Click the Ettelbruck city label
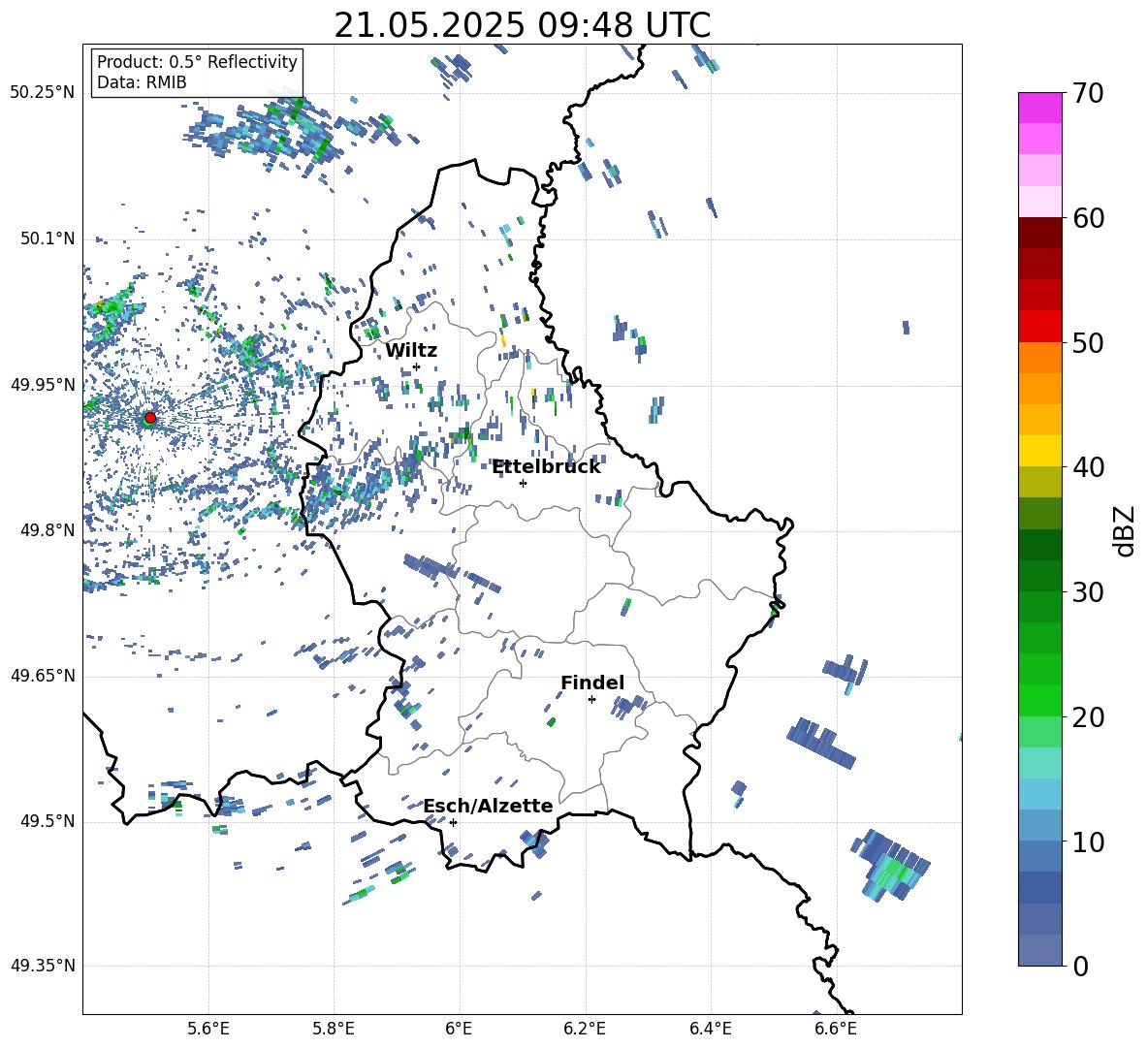The image size is (1148, 1048). click(x=546, y=466)
